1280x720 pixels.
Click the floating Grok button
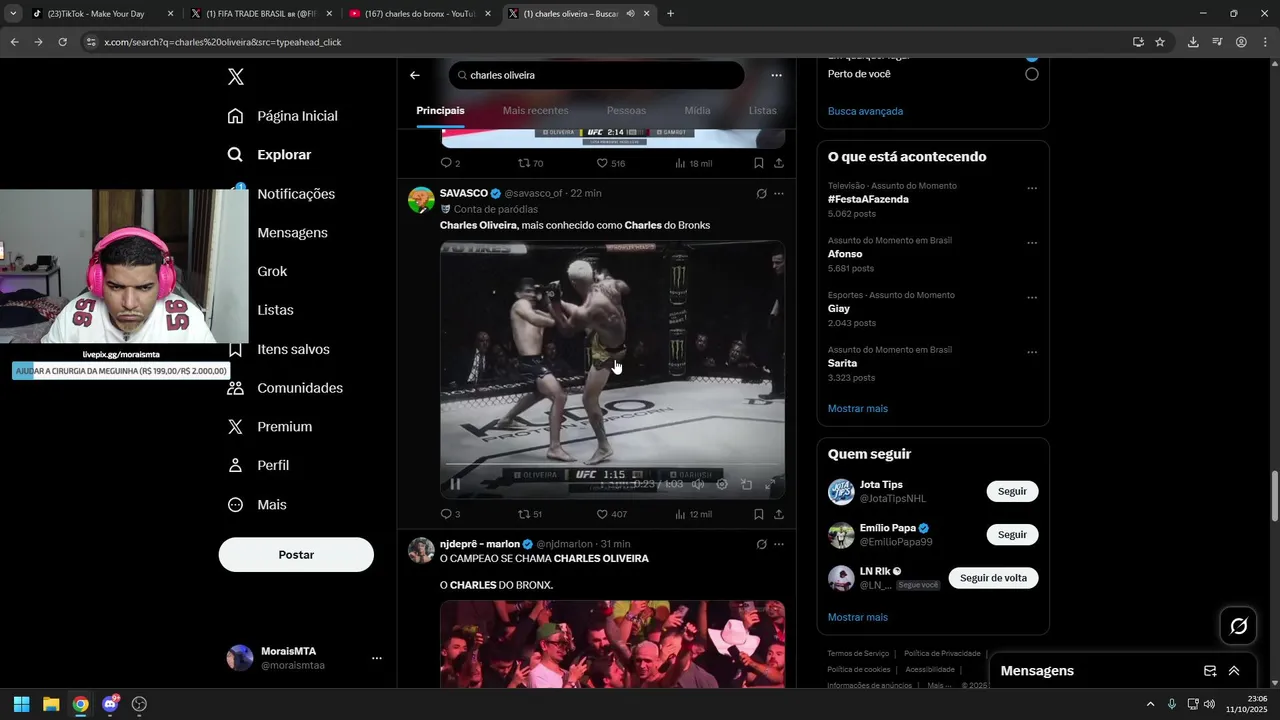click(x=1238, y=627)
